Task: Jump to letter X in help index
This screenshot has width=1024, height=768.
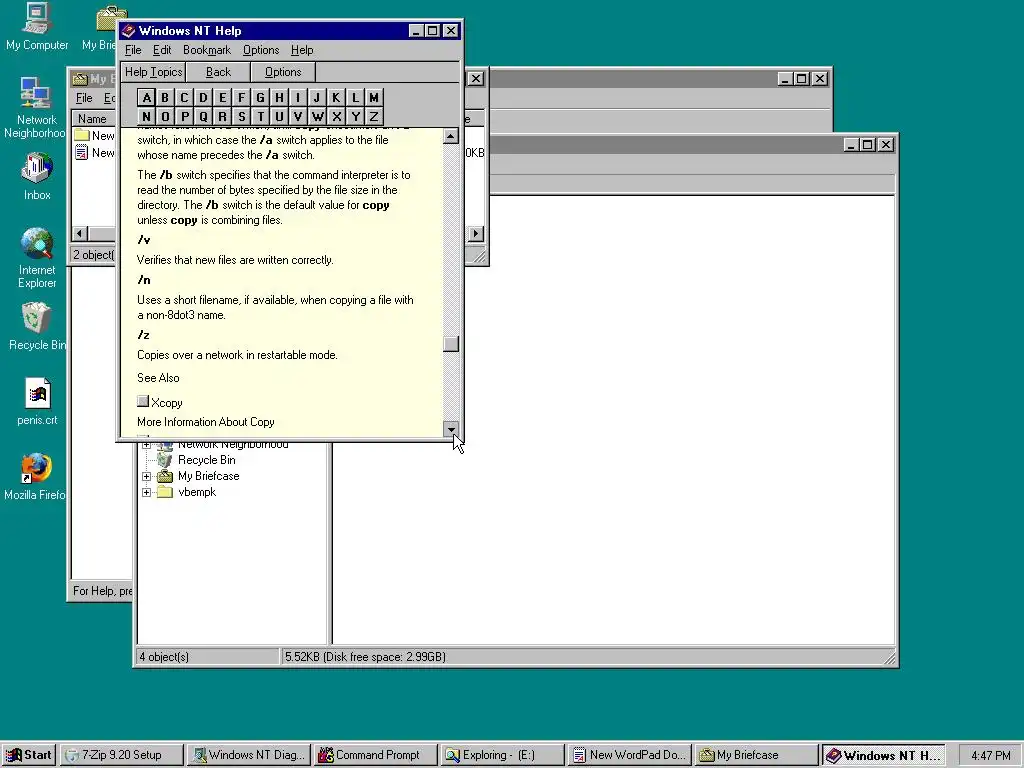Action: 336,116
